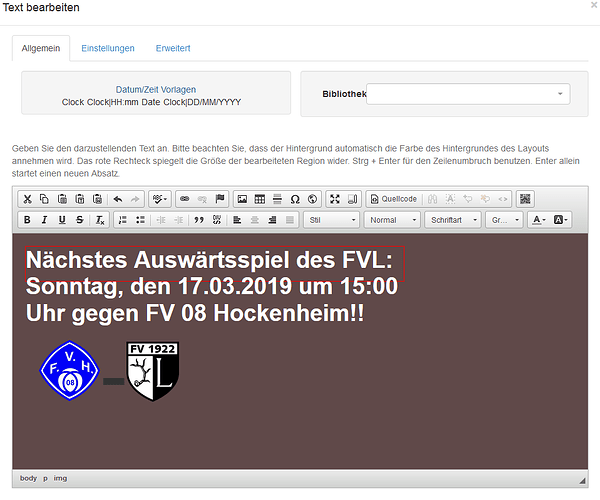Image resolution: width=600 pixels, height=500 pixels.
Task: Toggle underline formatting
Action: 62,220
